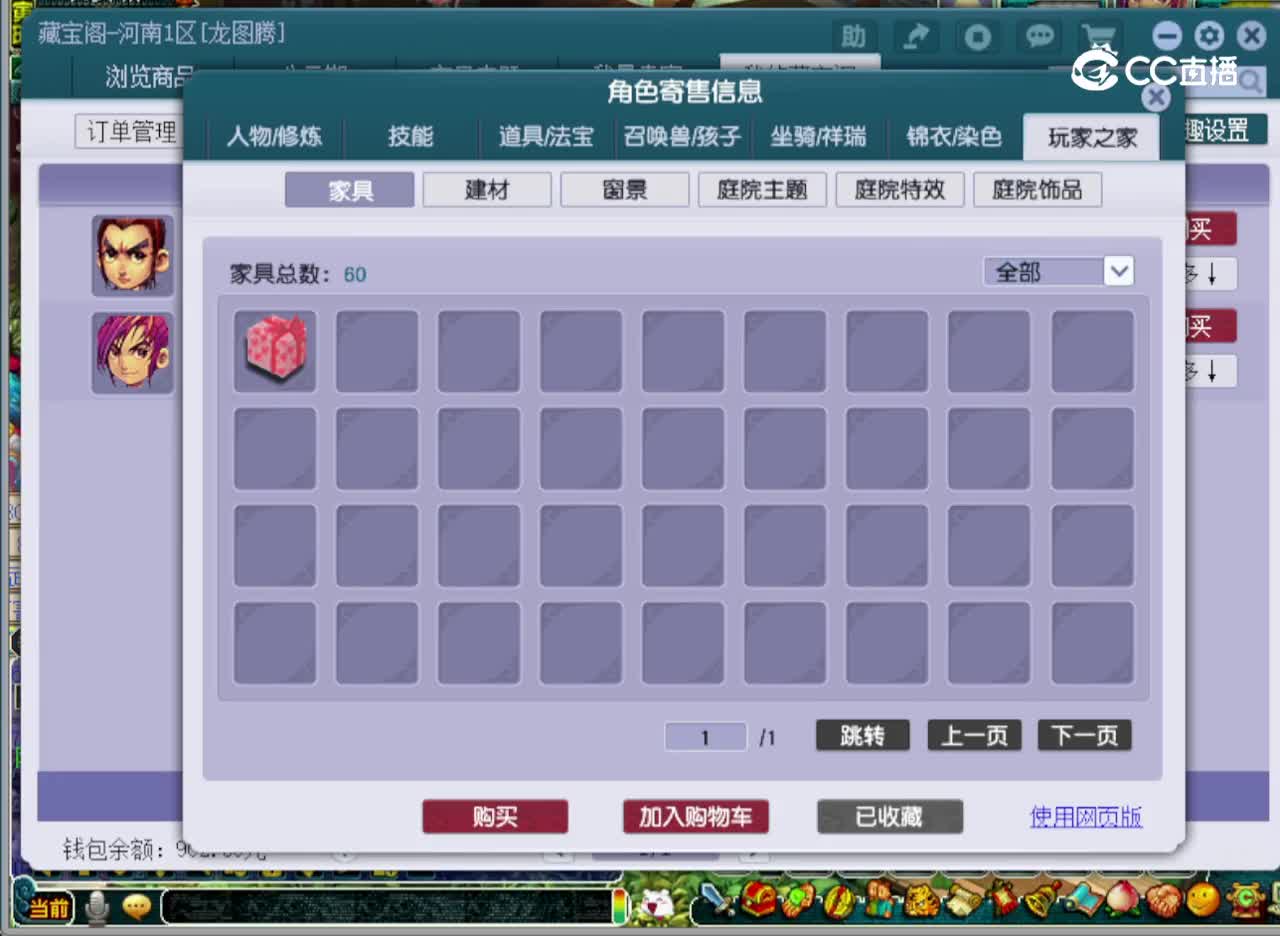
Task: Expand the furniture category selector arrow
Action: pos(1120,271)
